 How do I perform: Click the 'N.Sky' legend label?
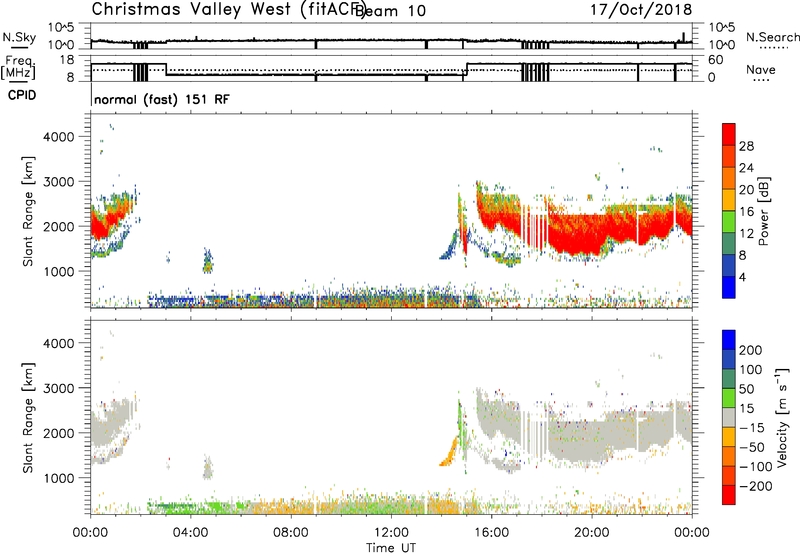(x=19, y=37)
